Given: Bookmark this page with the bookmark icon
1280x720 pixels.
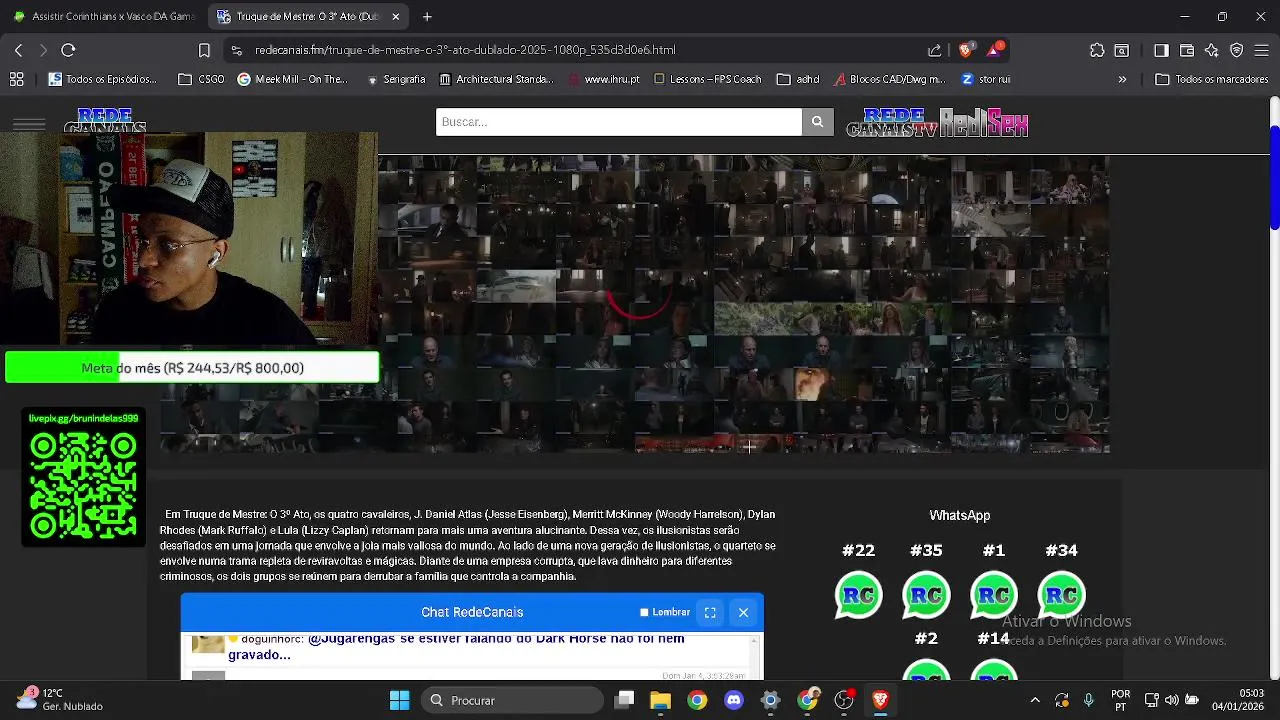Looking at the screenshot, I should coord(204,50).
